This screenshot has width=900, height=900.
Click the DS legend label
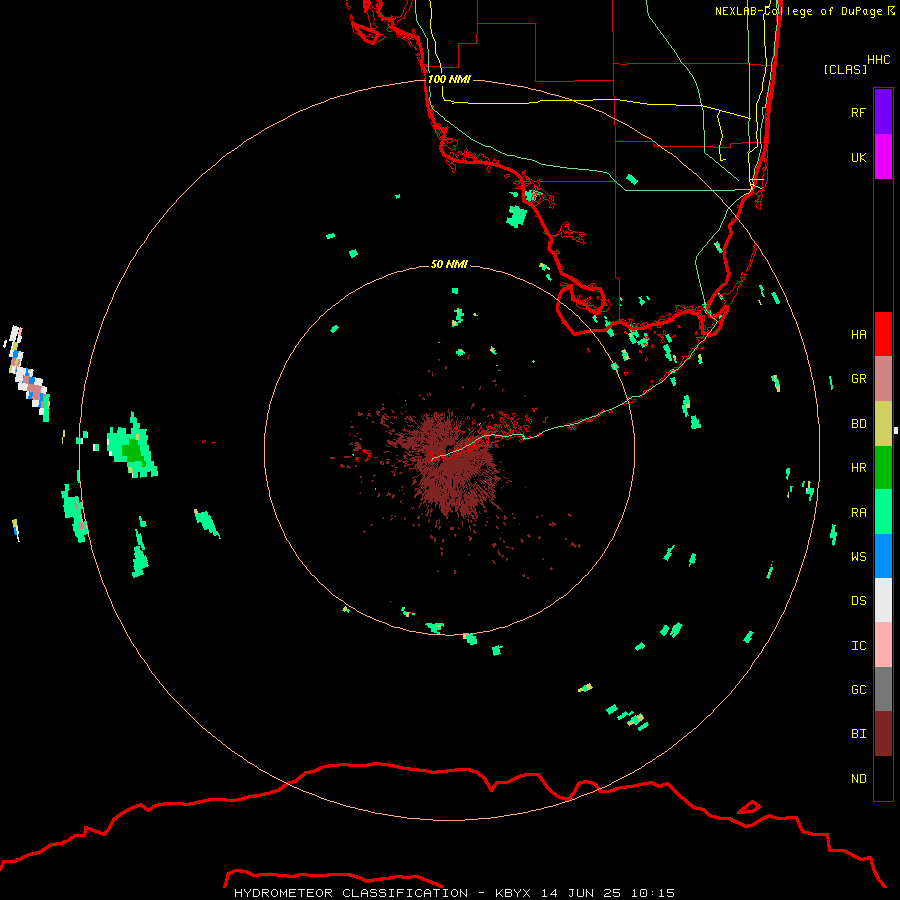pos(858,601)
